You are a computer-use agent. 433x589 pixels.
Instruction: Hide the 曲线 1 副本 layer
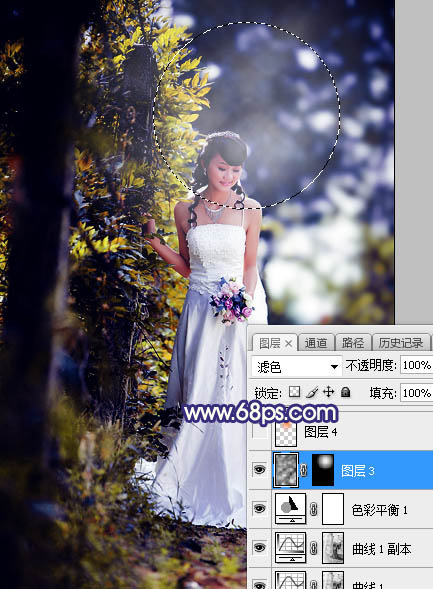point(259,547)
